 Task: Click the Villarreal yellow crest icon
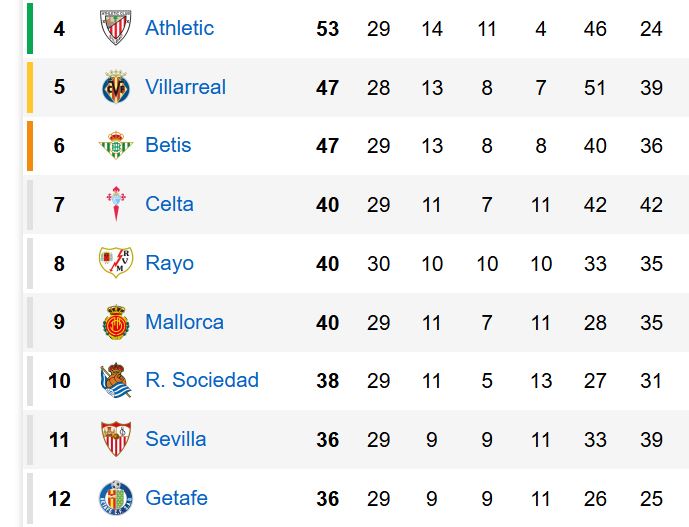pos(116,87)
